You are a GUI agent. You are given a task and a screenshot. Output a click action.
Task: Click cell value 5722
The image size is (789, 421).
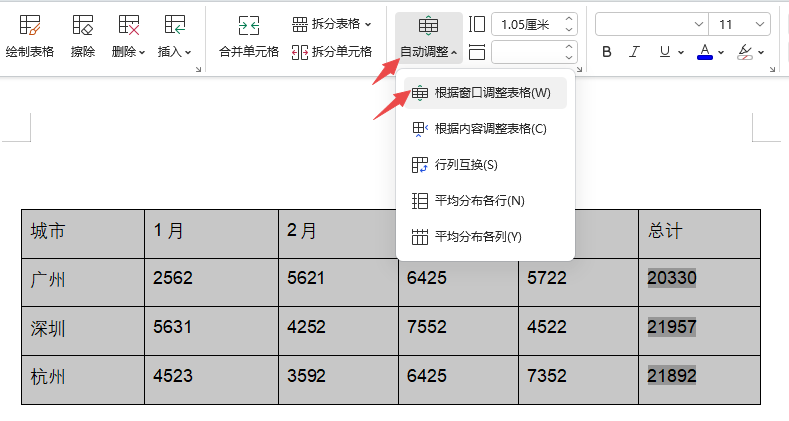[x=546, y=278]
